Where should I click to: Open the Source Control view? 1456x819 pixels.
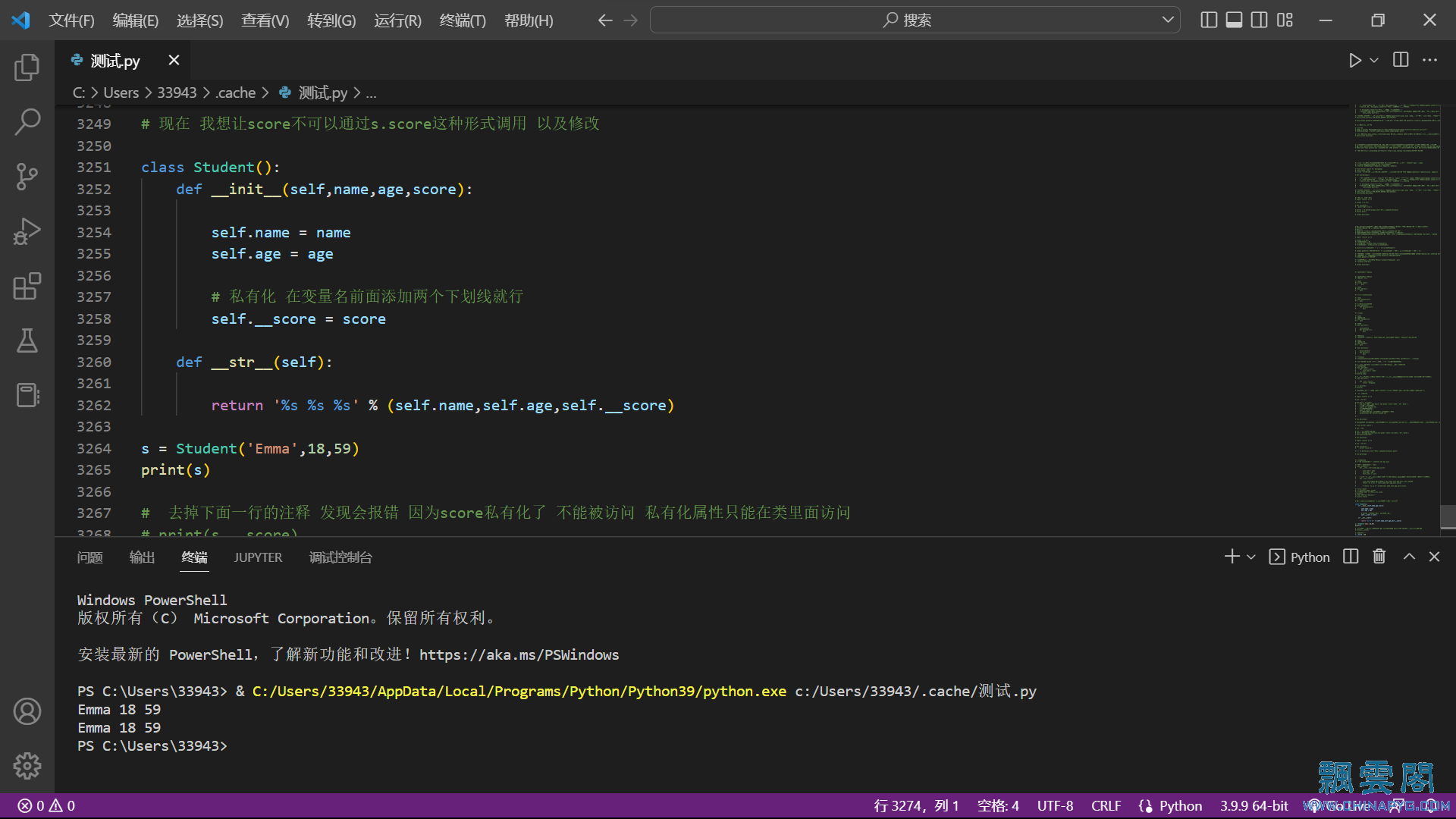(27, 176)
